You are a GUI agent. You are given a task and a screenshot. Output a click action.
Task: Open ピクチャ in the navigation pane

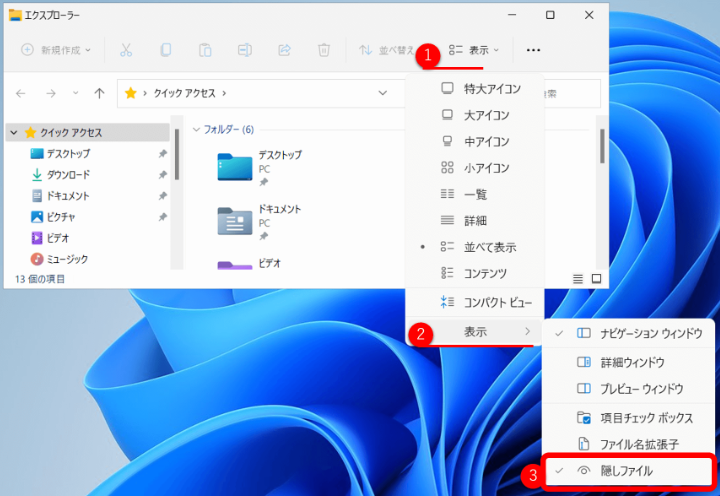[x=61, y=217]
